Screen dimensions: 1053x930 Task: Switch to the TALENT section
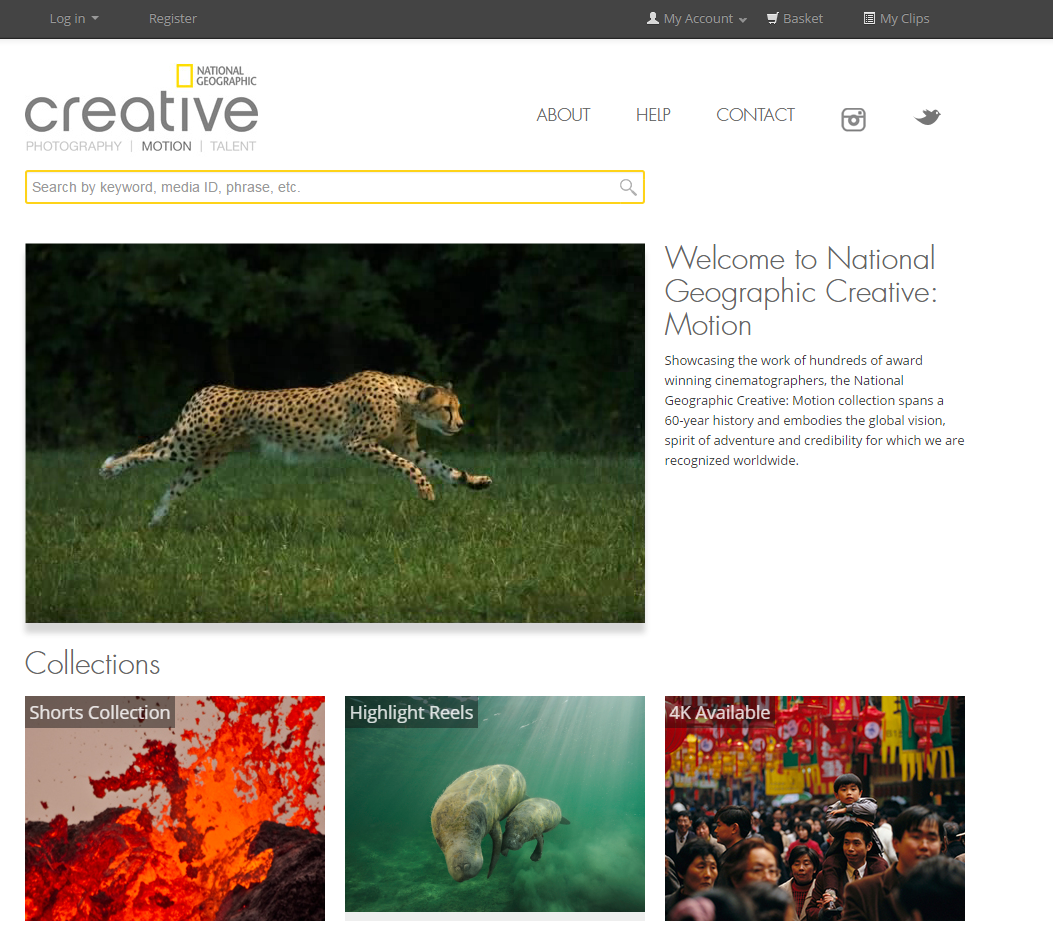[x=232, y=146]
